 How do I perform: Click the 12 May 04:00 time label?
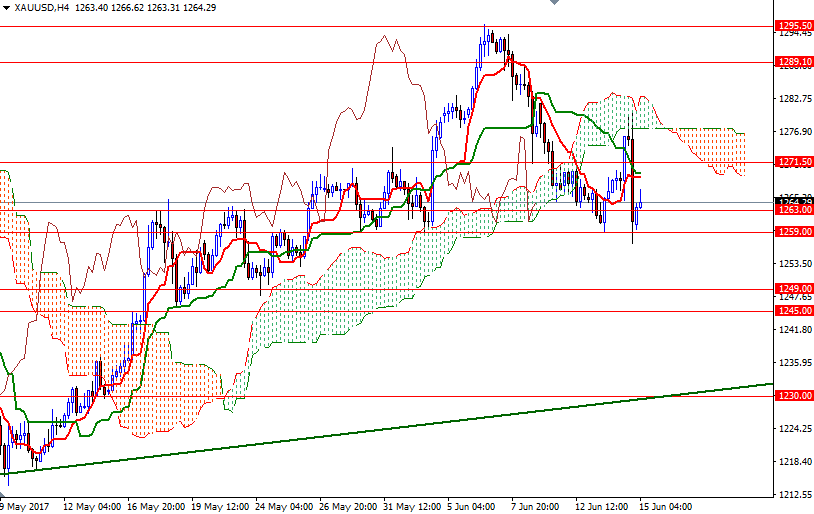click(x=91, y=505)
